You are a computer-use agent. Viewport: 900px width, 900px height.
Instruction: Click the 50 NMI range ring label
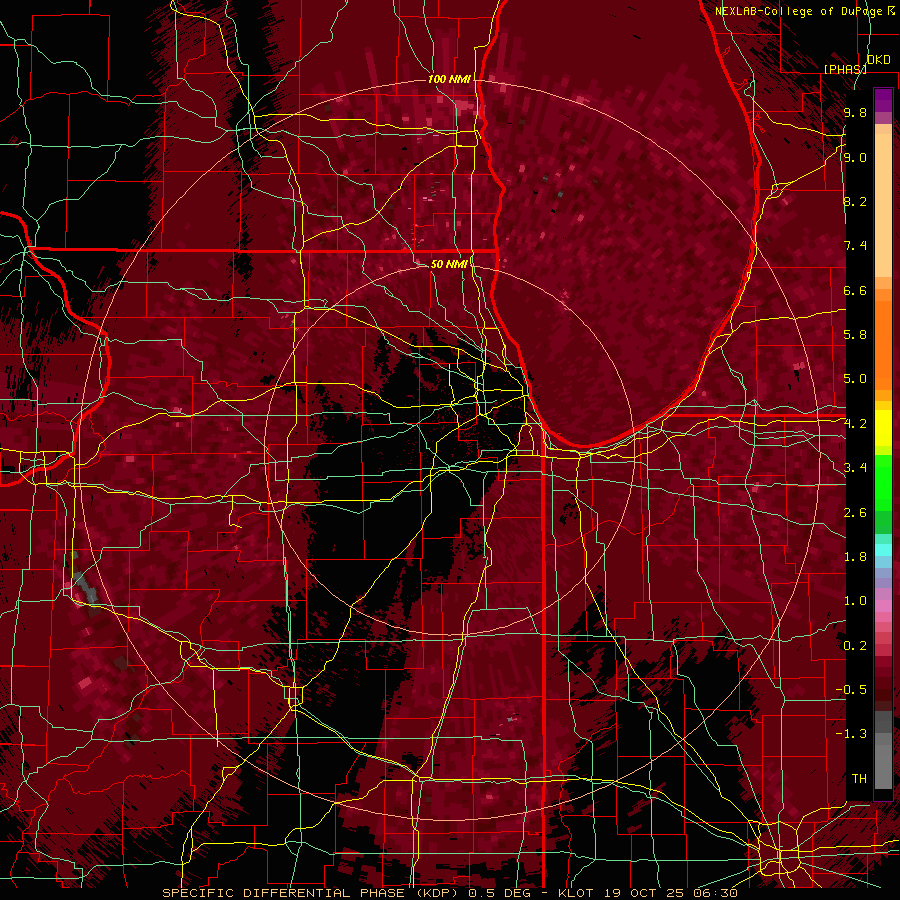point(449,264)
